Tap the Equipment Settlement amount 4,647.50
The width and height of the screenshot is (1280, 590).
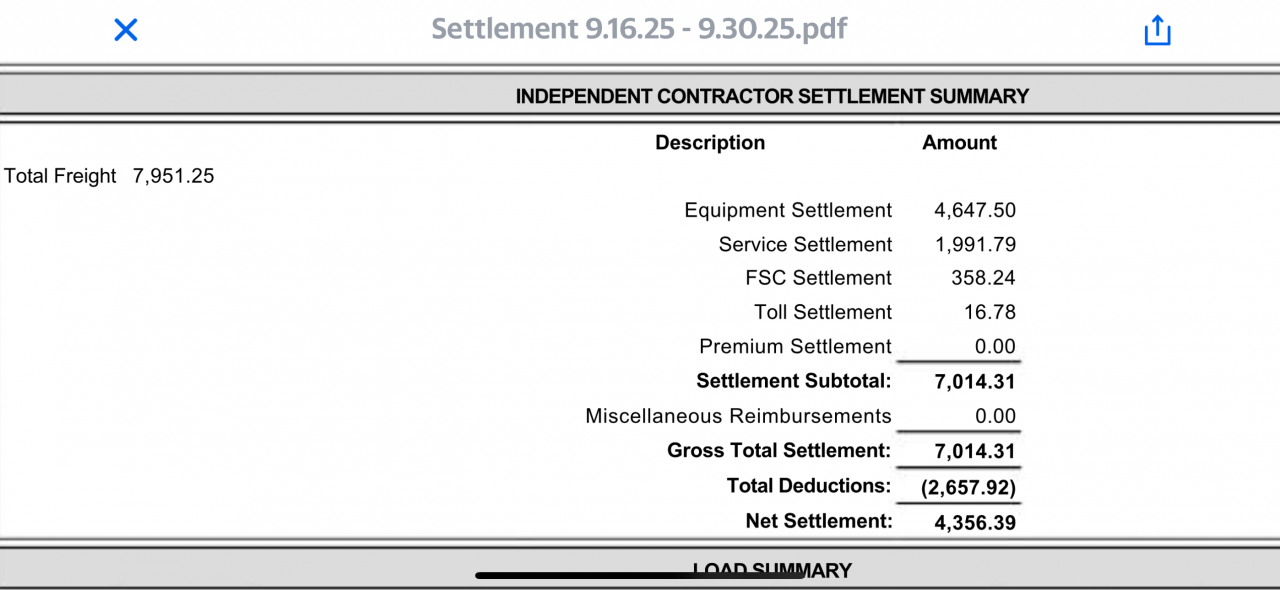coord(975,211)
